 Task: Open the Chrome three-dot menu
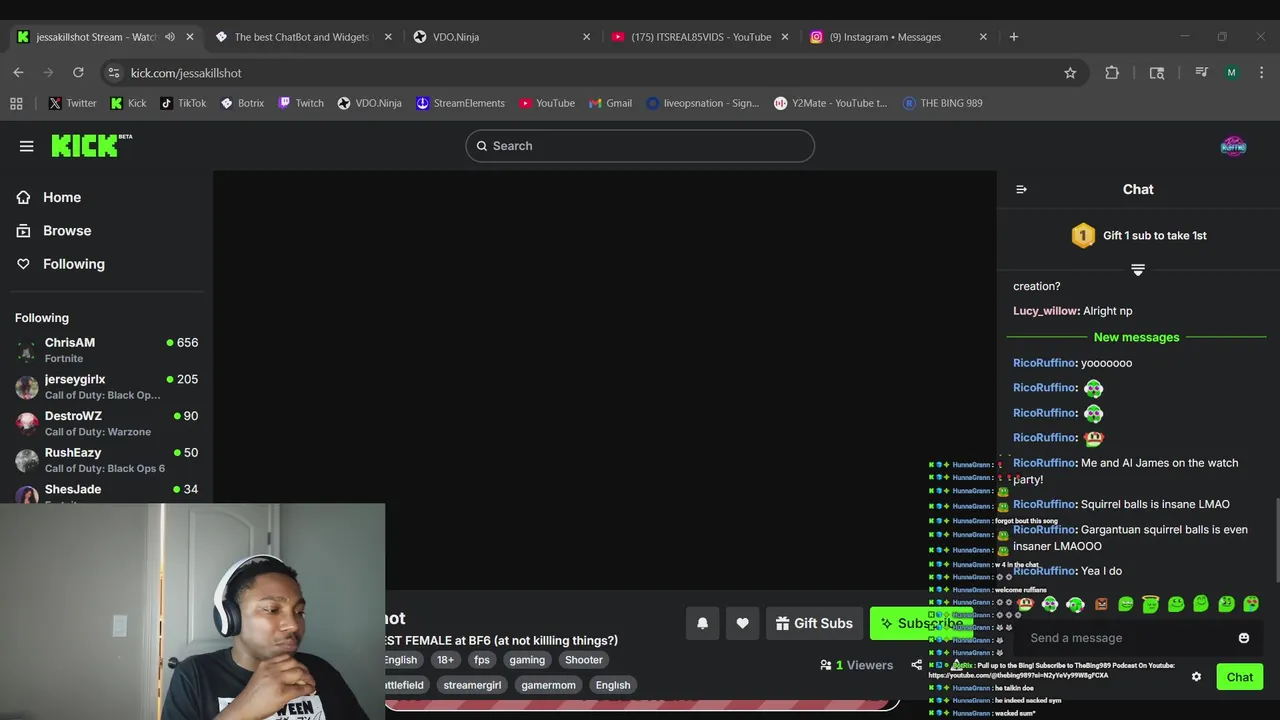pos(1262,73)
